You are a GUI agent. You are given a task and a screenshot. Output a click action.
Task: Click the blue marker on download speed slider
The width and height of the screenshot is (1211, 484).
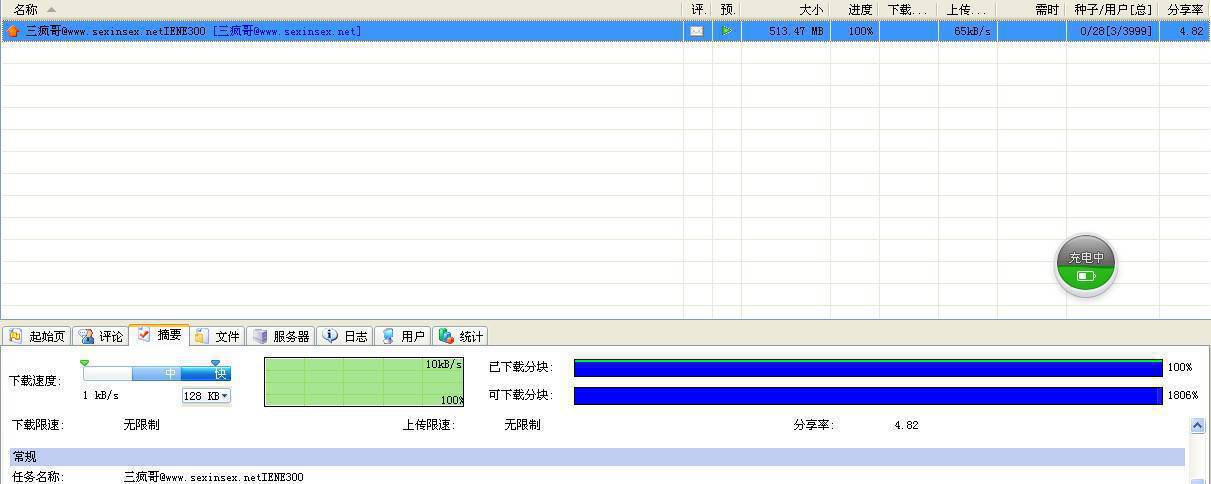pos(215,363)
